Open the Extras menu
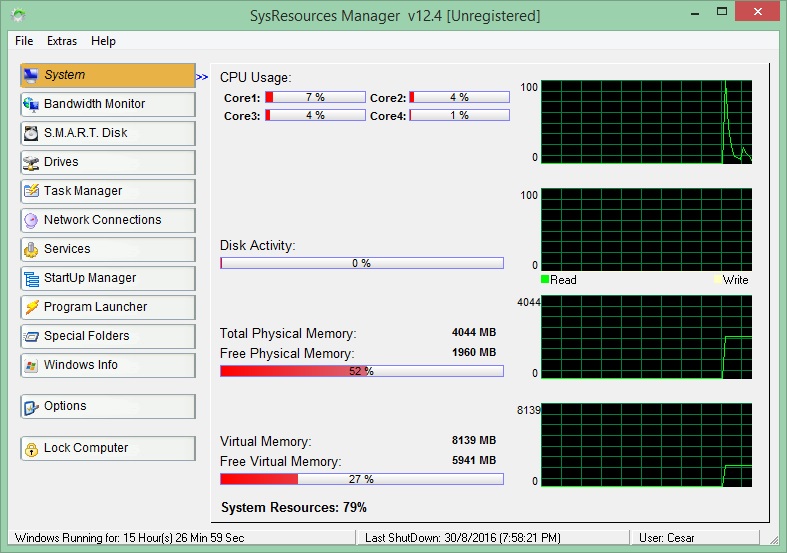The image size is (787, 553). 62,41
